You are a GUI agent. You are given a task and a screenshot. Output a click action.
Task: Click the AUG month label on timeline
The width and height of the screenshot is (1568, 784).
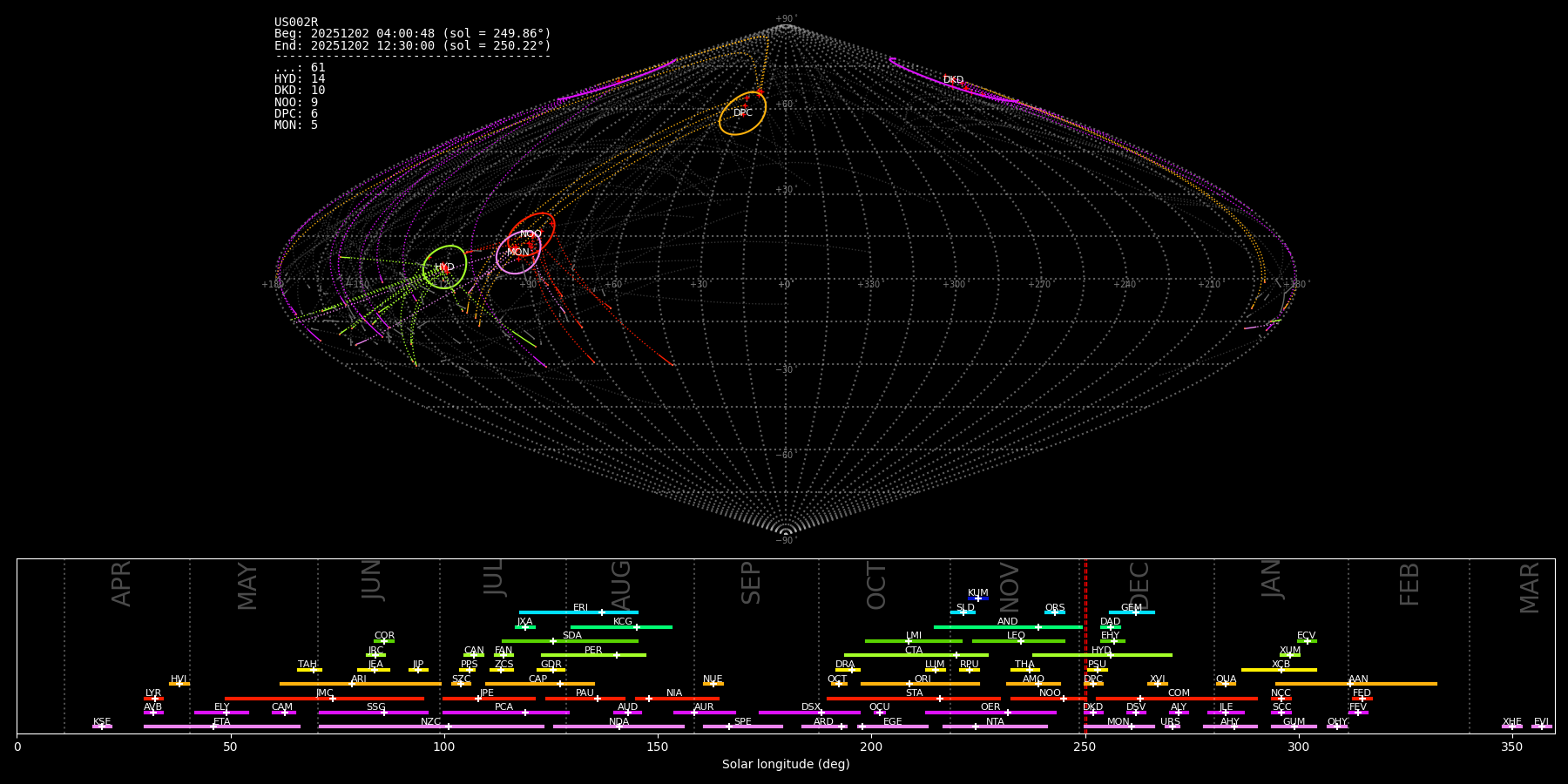pos(621,585)
